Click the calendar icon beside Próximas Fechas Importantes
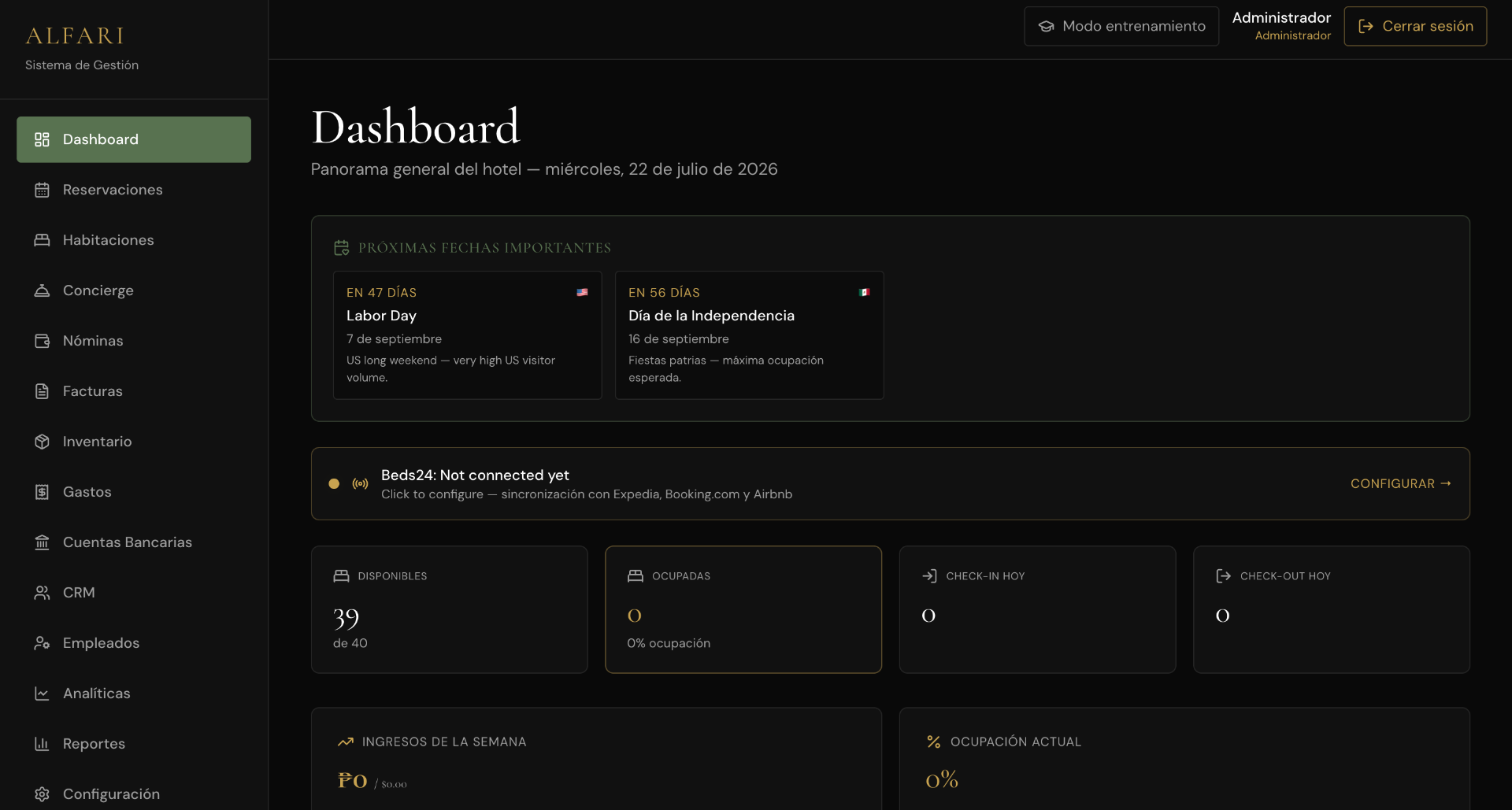This screenshot has width=1512, height=810. pyautogui.click(x=341, y=248)
